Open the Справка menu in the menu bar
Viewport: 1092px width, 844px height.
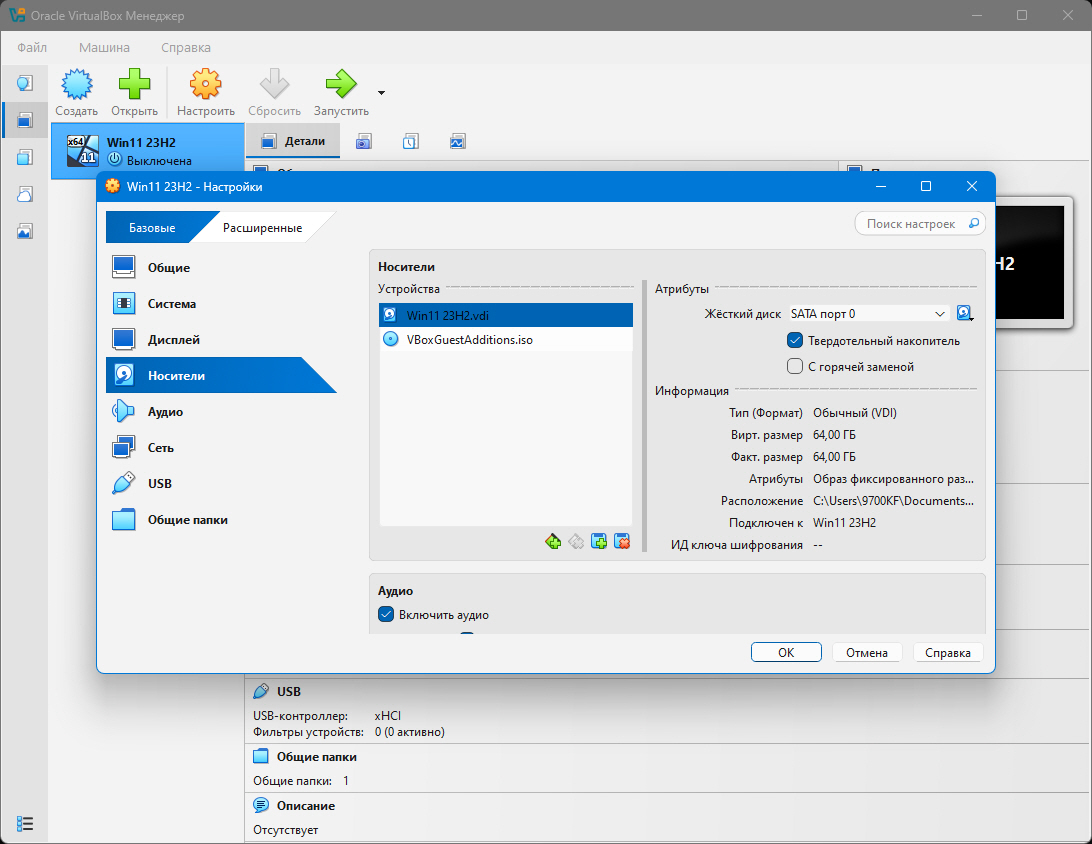[x=186, y=47]
